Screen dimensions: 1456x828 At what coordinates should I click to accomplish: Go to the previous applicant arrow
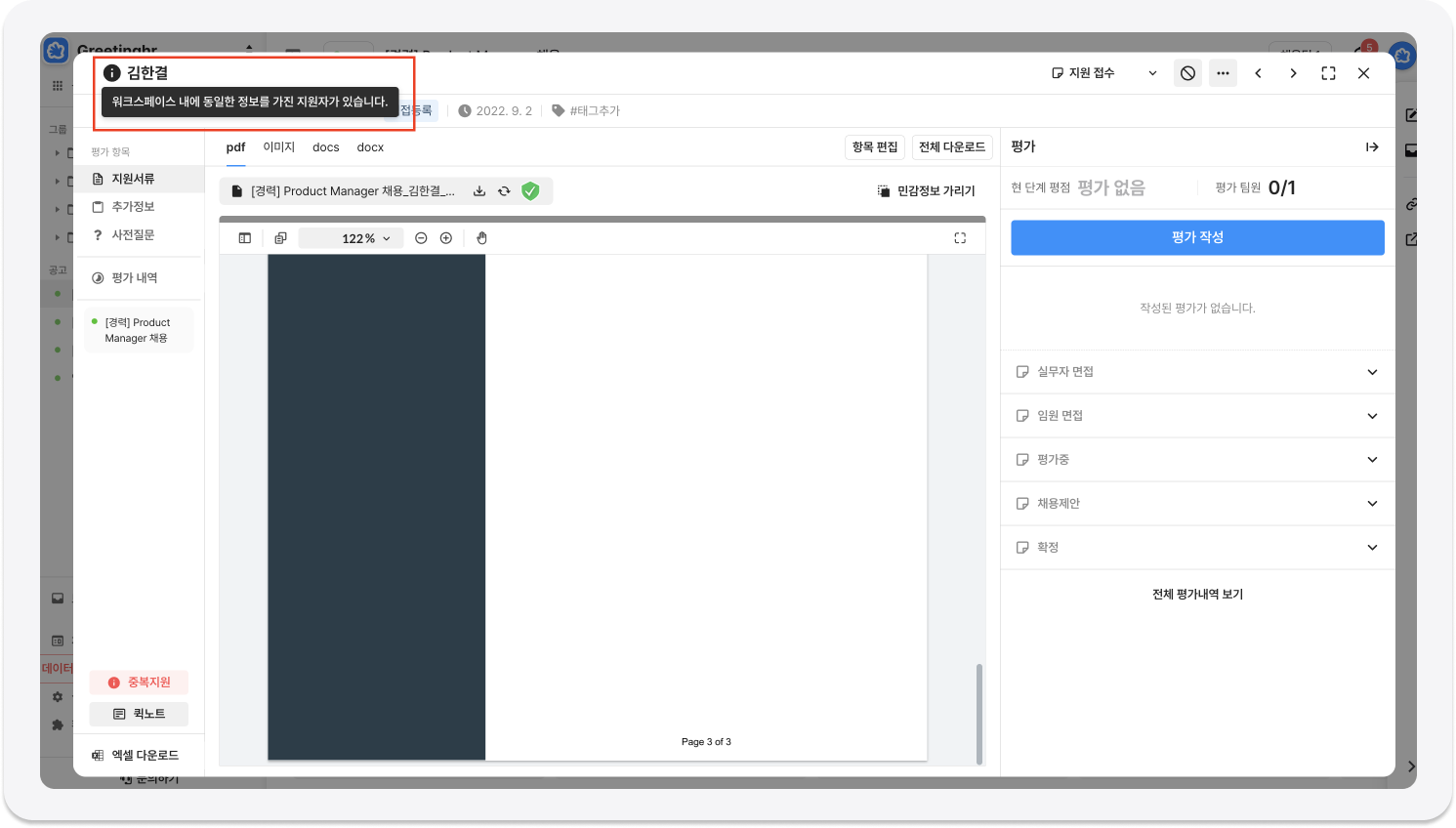(x=1258, y=73)
